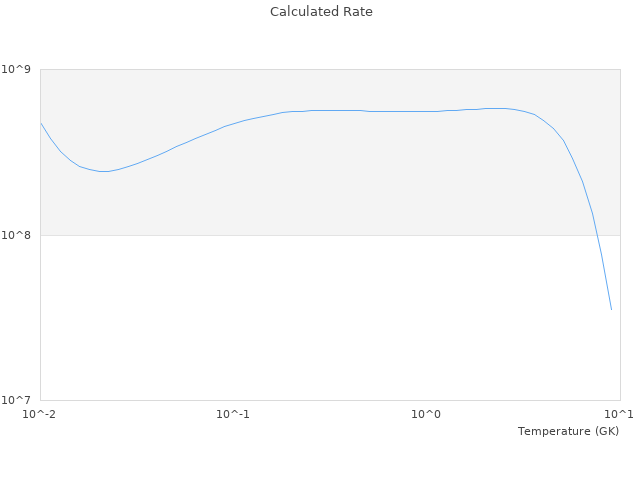Click the horizontal 10^8 gridline at its middle

coord(330,236)
